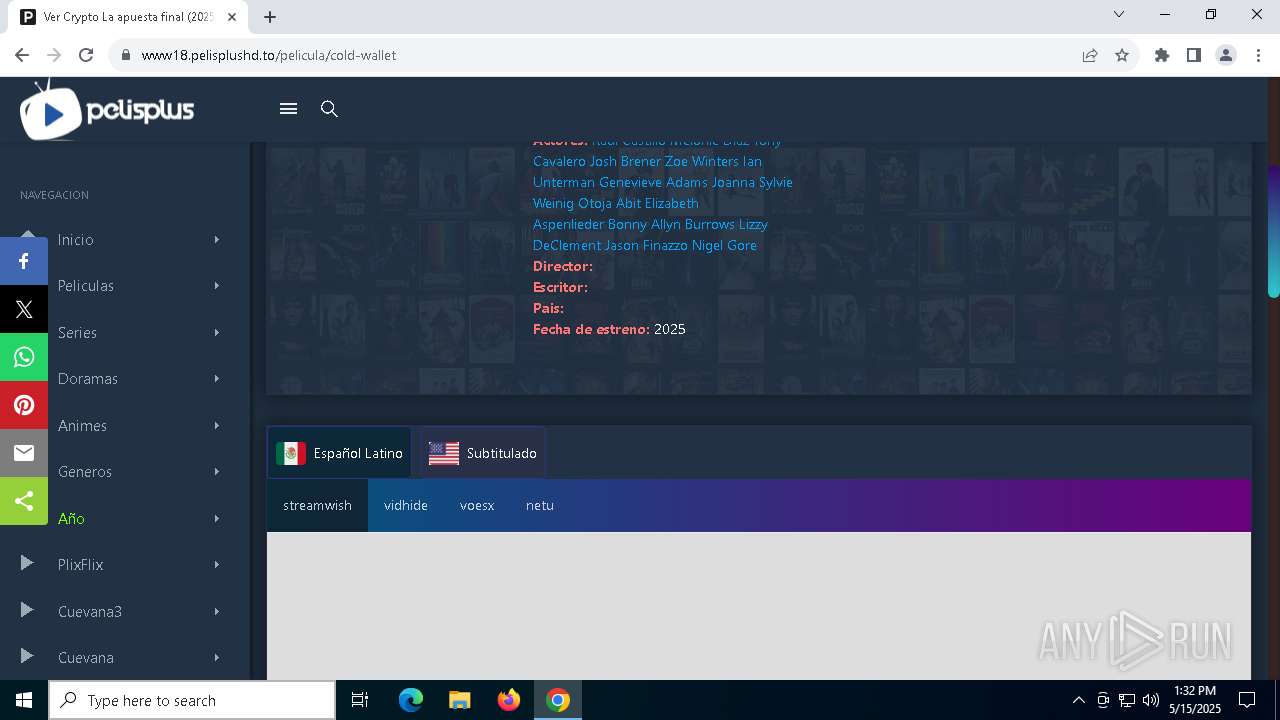Go back to previous page
The height and width of the screenshot is (720, 1280).
pos(22,55)
